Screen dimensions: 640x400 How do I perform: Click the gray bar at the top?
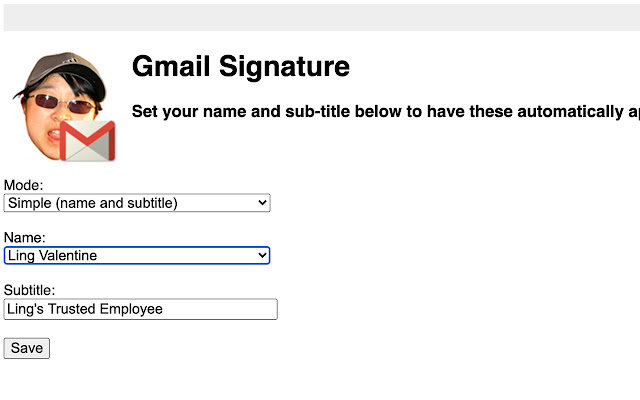coord(320,17)
